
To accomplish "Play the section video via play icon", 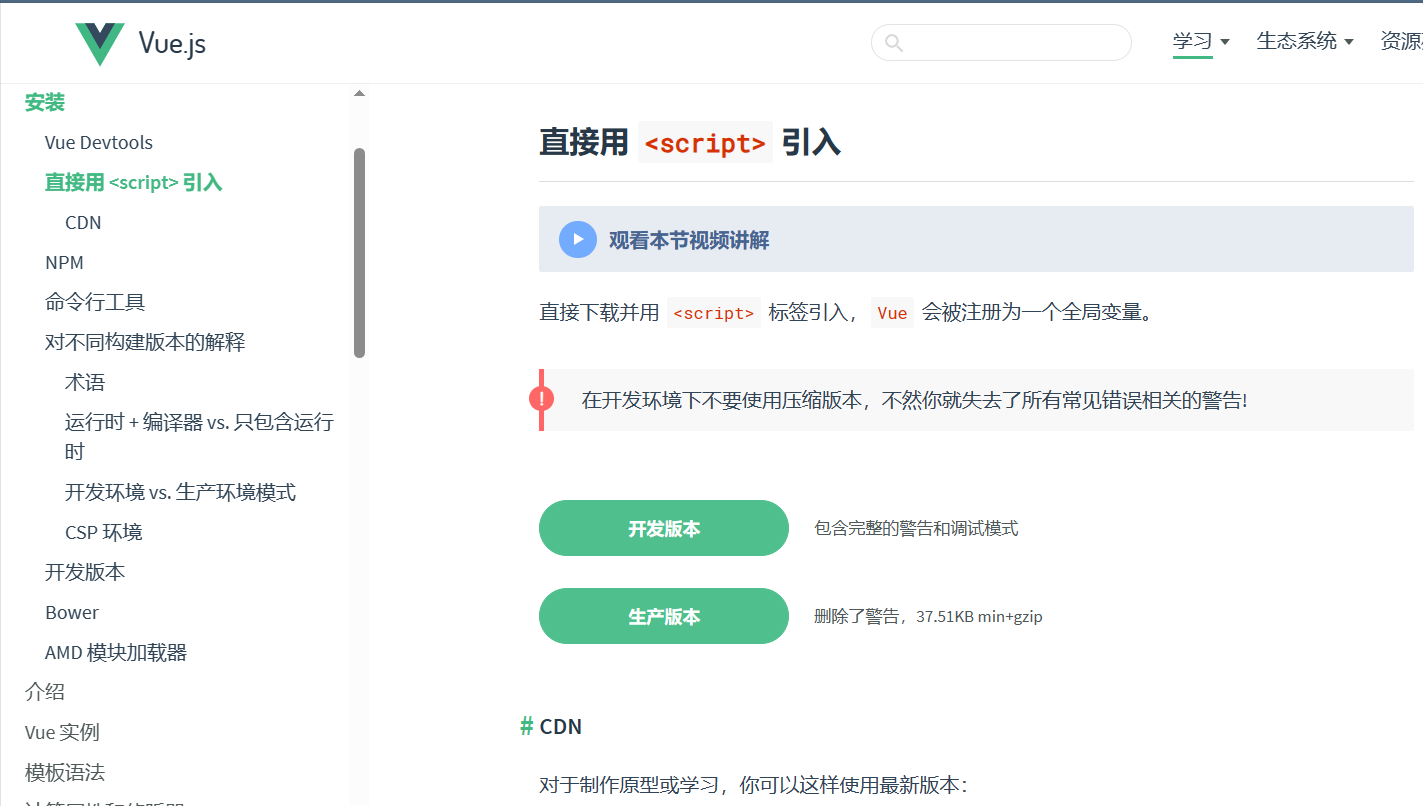I will [578, 239].
